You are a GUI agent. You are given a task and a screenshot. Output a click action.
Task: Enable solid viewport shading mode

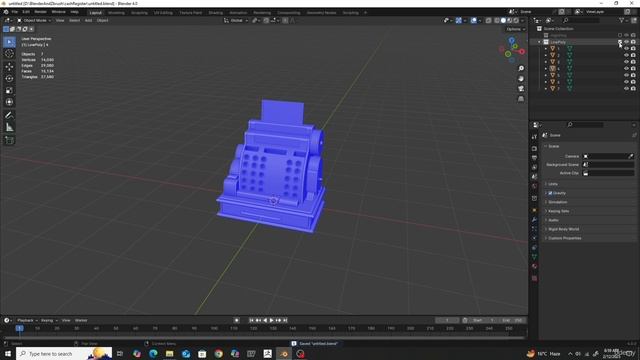(x=503, y=20)
